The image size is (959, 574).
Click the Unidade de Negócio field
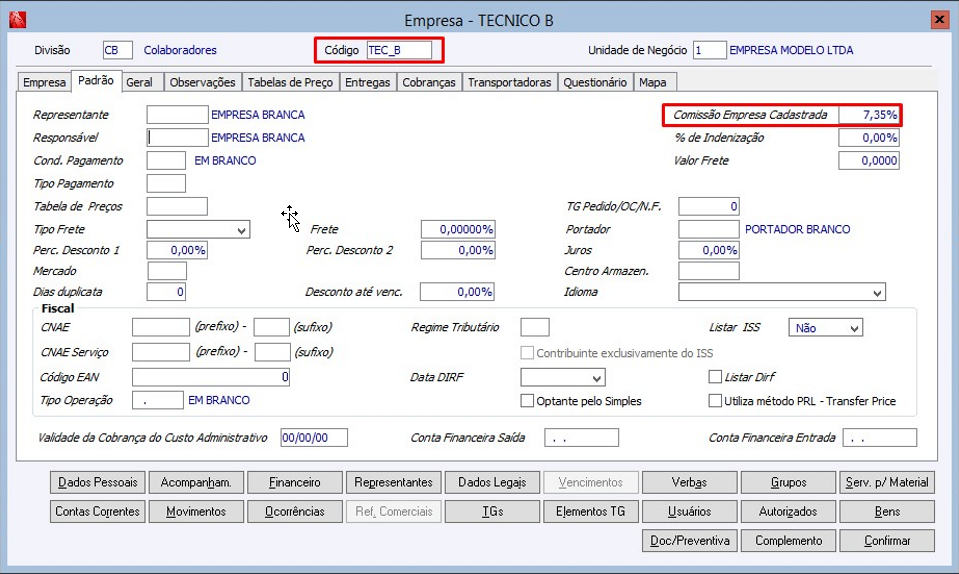[709, 50]
